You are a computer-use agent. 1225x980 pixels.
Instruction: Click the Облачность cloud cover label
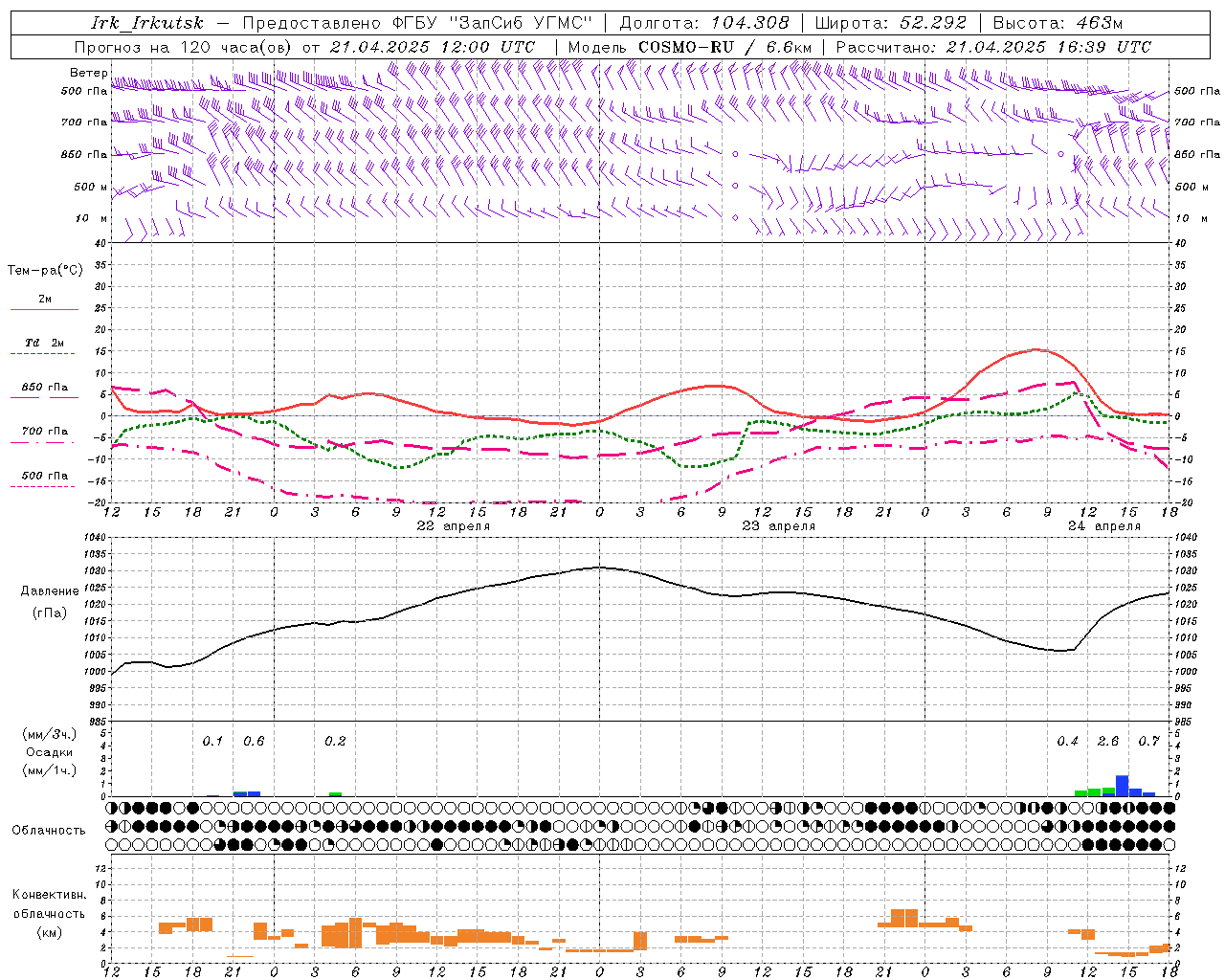(49, 830)
